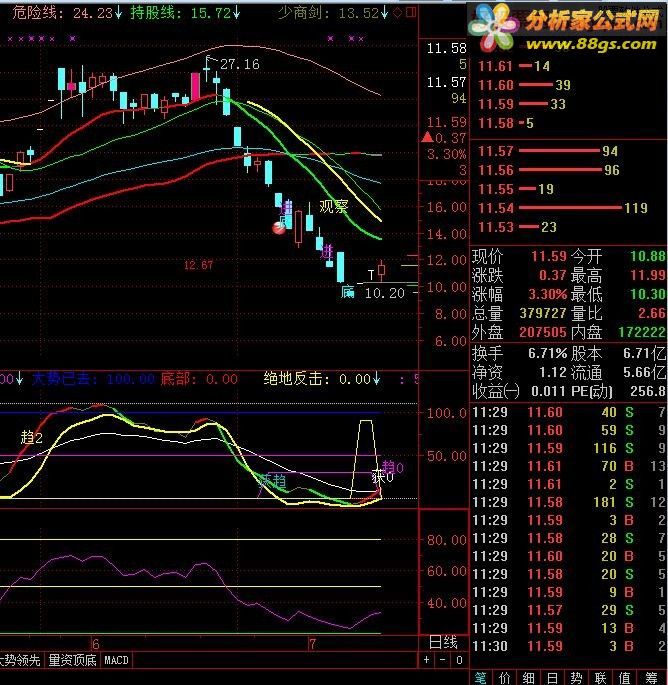The image size is (668, 685).
Task: Click the 趋2 label in the sub-chart
Action: (31, 437)
